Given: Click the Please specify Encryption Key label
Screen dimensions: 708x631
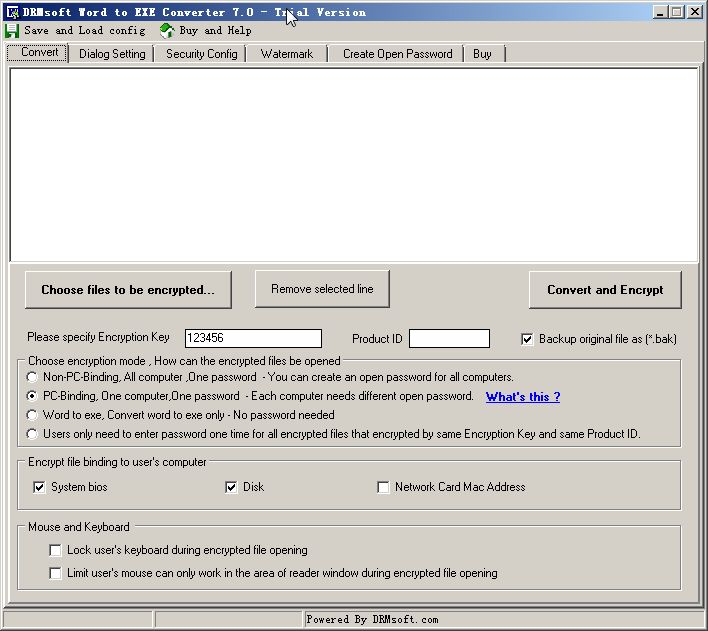Looking at the screenshot, I should pos(98,337).
